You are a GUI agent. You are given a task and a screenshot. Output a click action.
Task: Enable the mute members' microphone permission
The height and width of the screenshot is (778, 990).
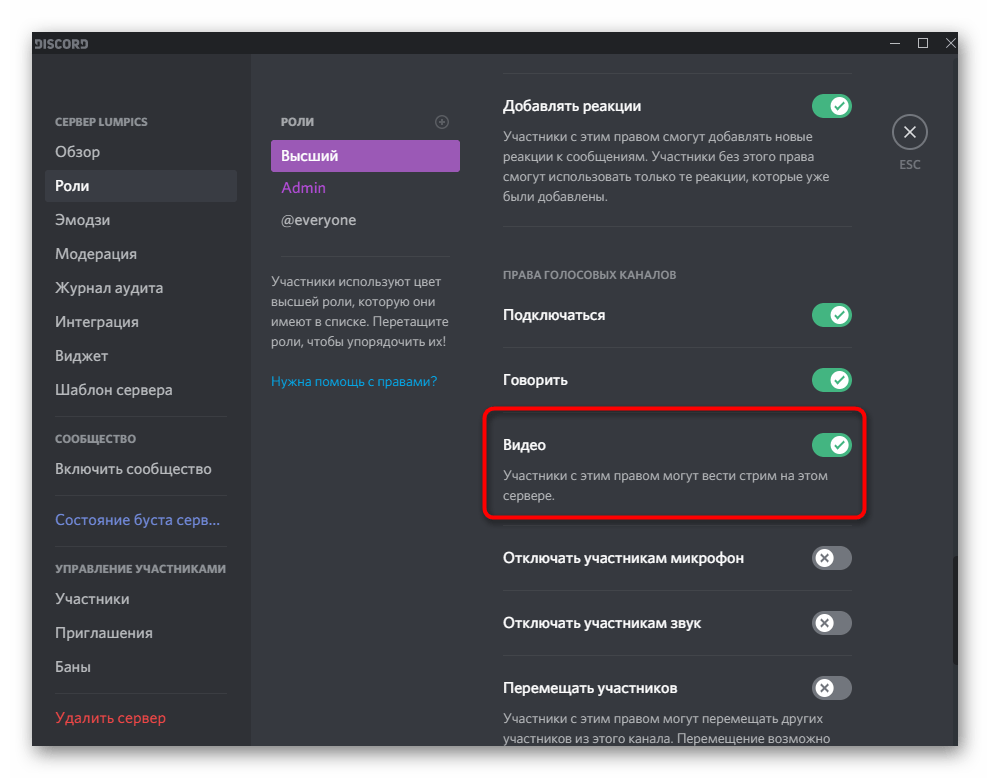831,558
